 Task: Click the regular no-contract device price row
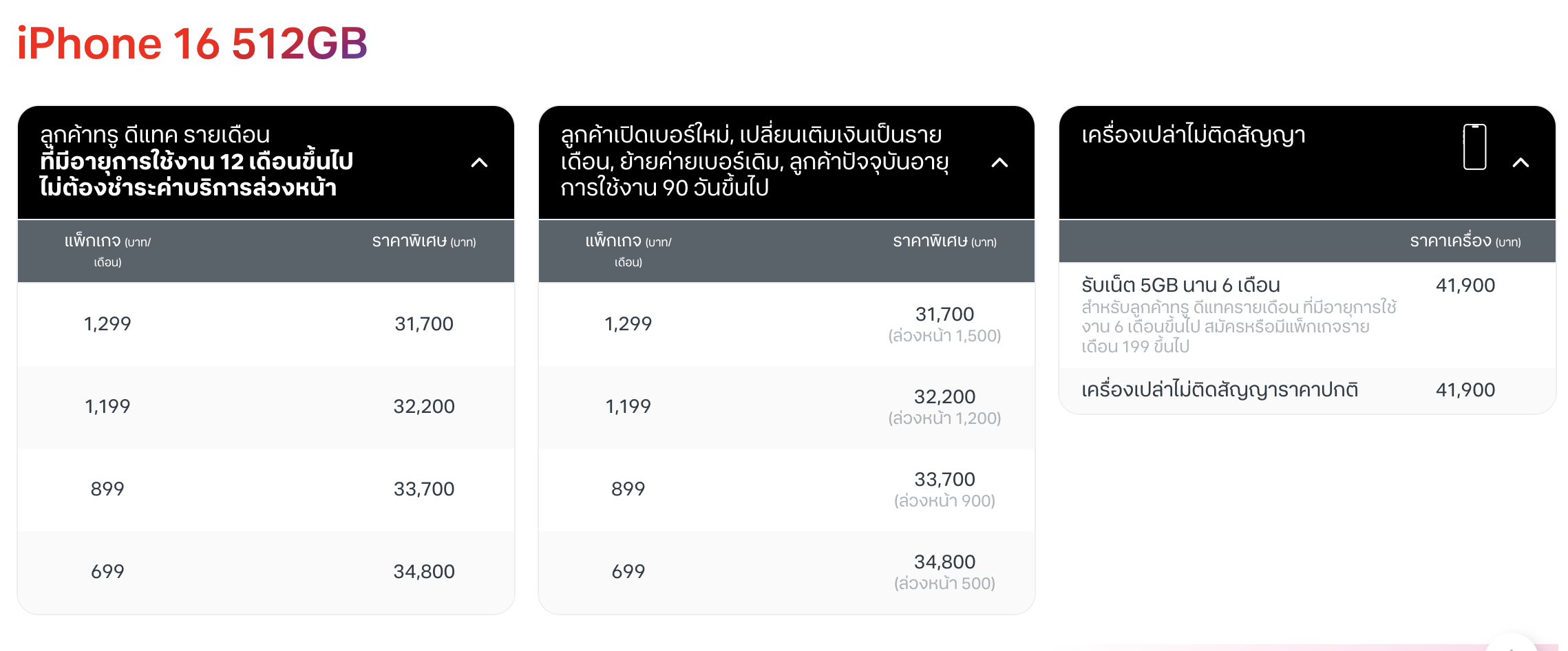pyautogui.click(x=1219, y=389)
